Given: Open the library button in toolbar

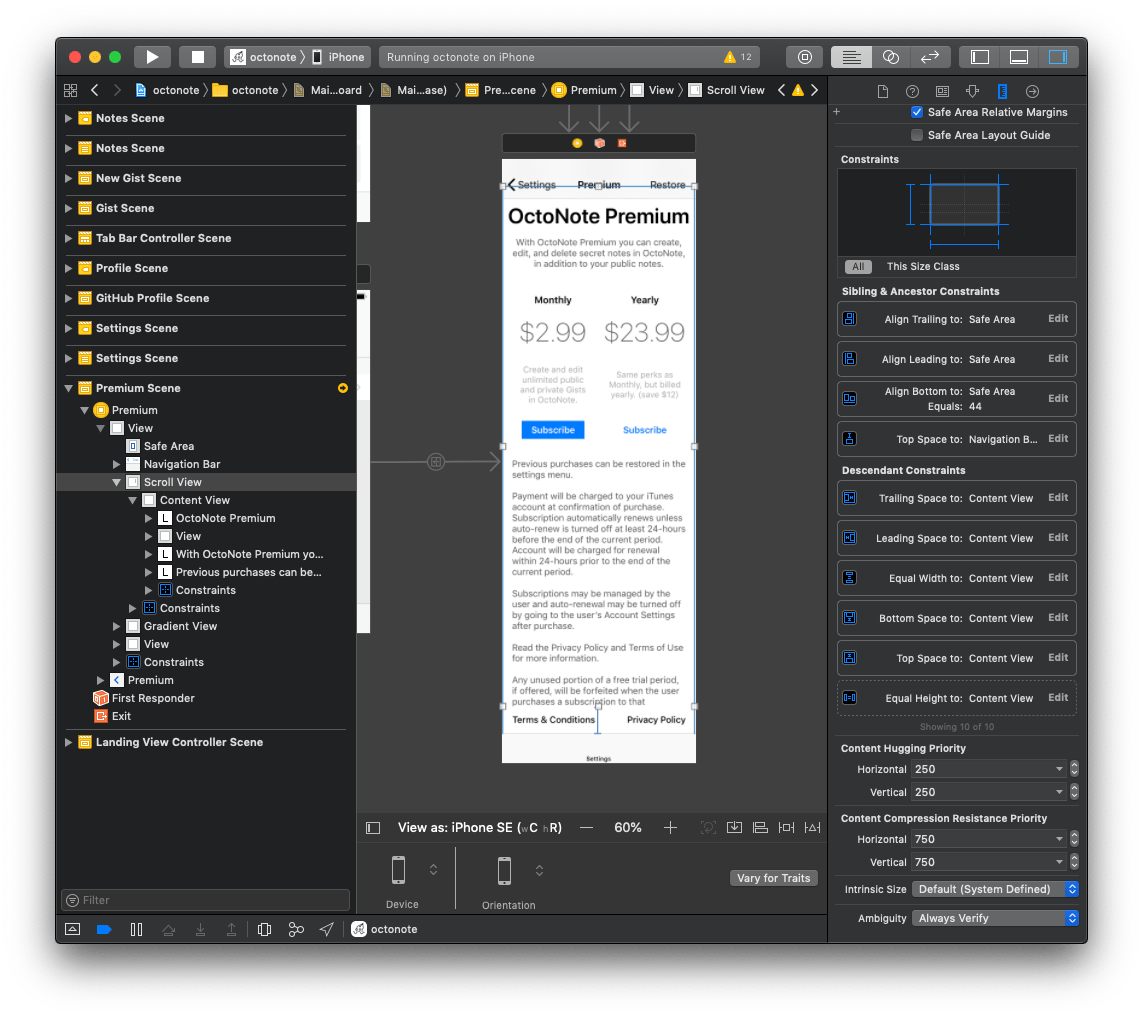Looking at the screenshot, I should (x=804, y=57).
